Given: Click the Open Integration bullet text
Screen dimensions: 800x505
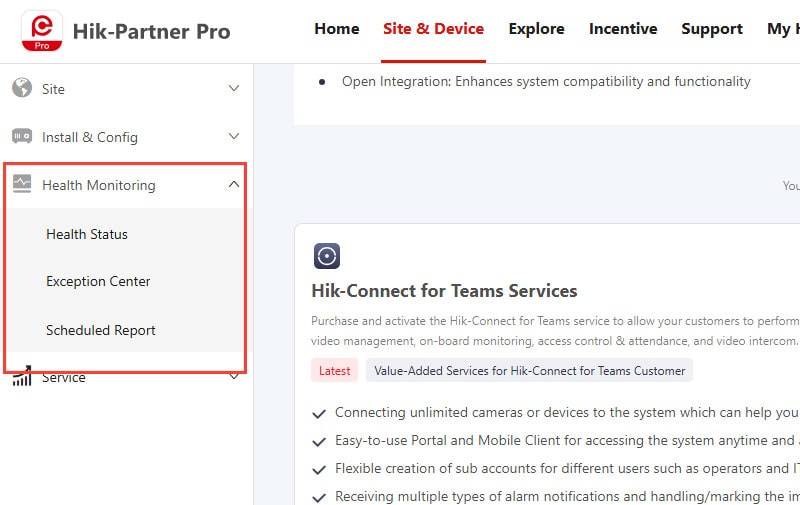Looking at the screenshot, I should click(x=546, y=82).
